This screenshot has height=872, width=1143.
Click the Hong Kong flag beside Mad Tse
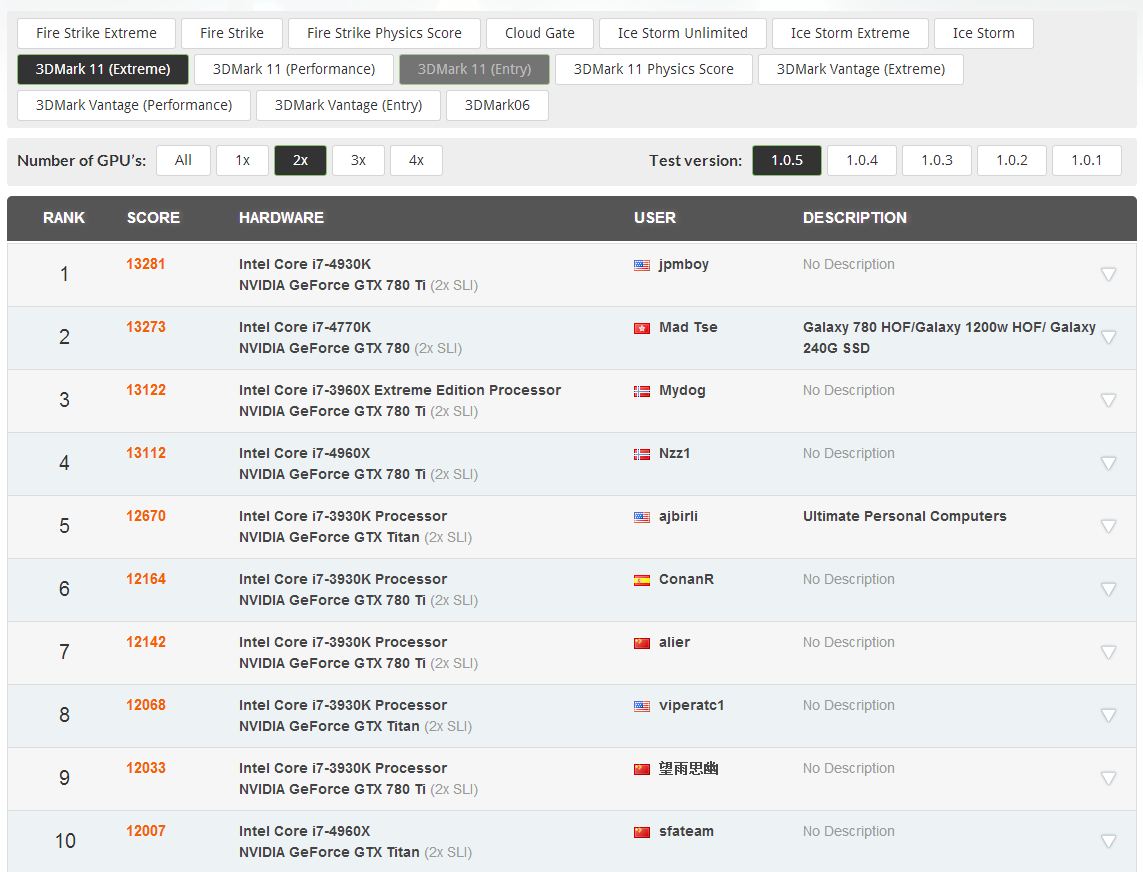coord(641,328)
